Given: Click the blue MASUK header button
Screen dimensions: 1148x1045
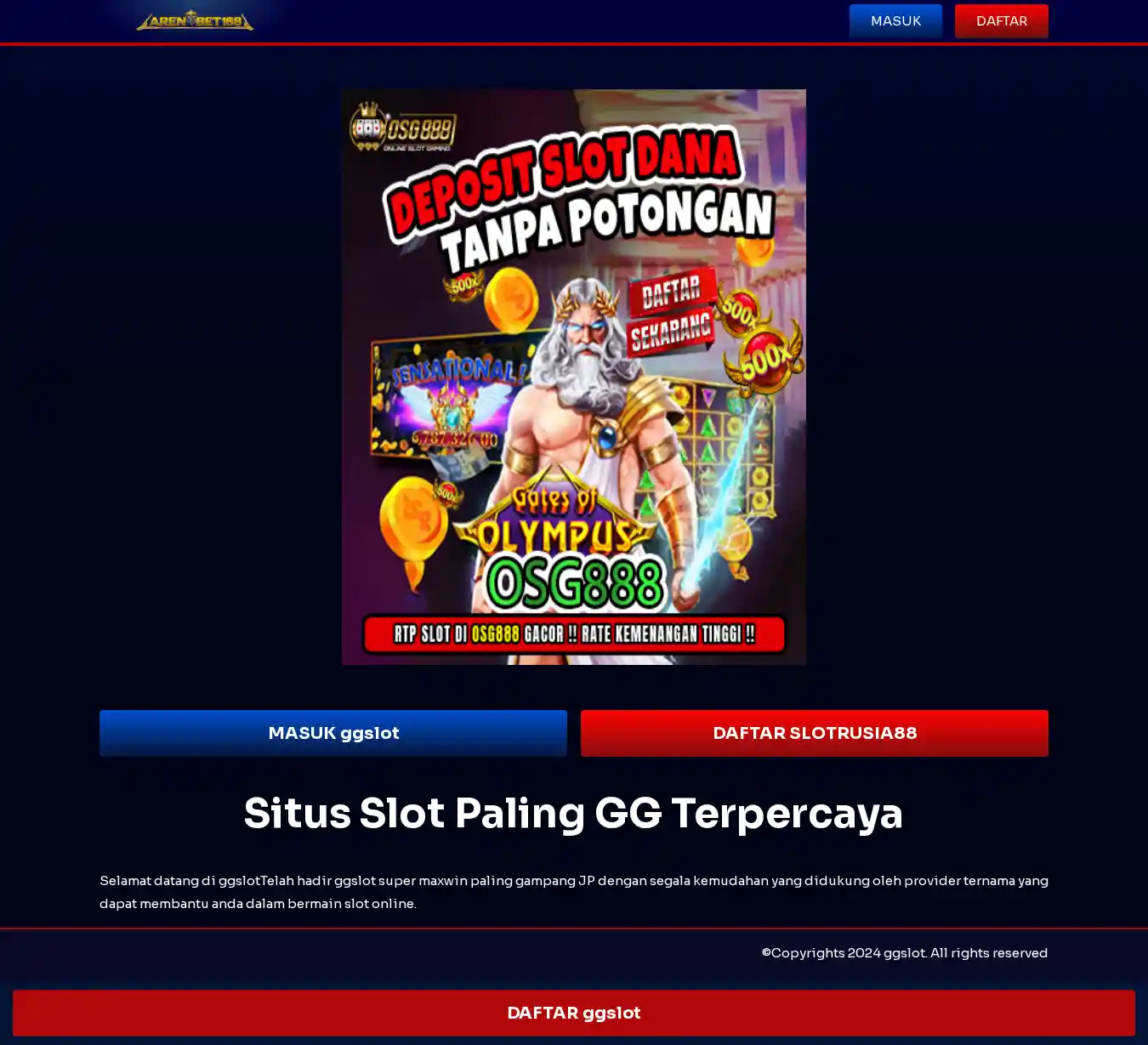Looking at the screenshot, I should [x=895, y=21].
